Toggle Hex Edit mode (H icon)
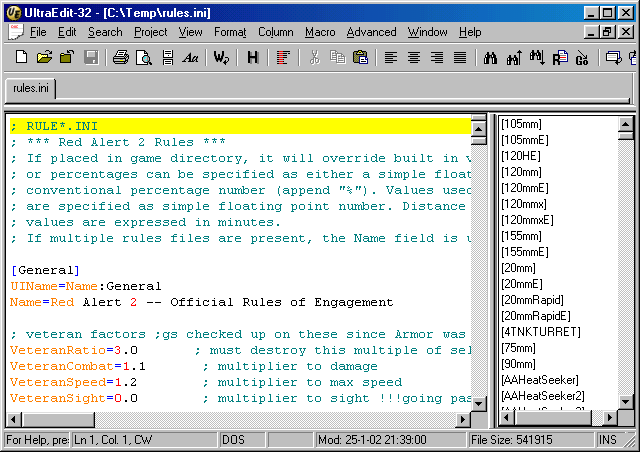 point(252,58)
